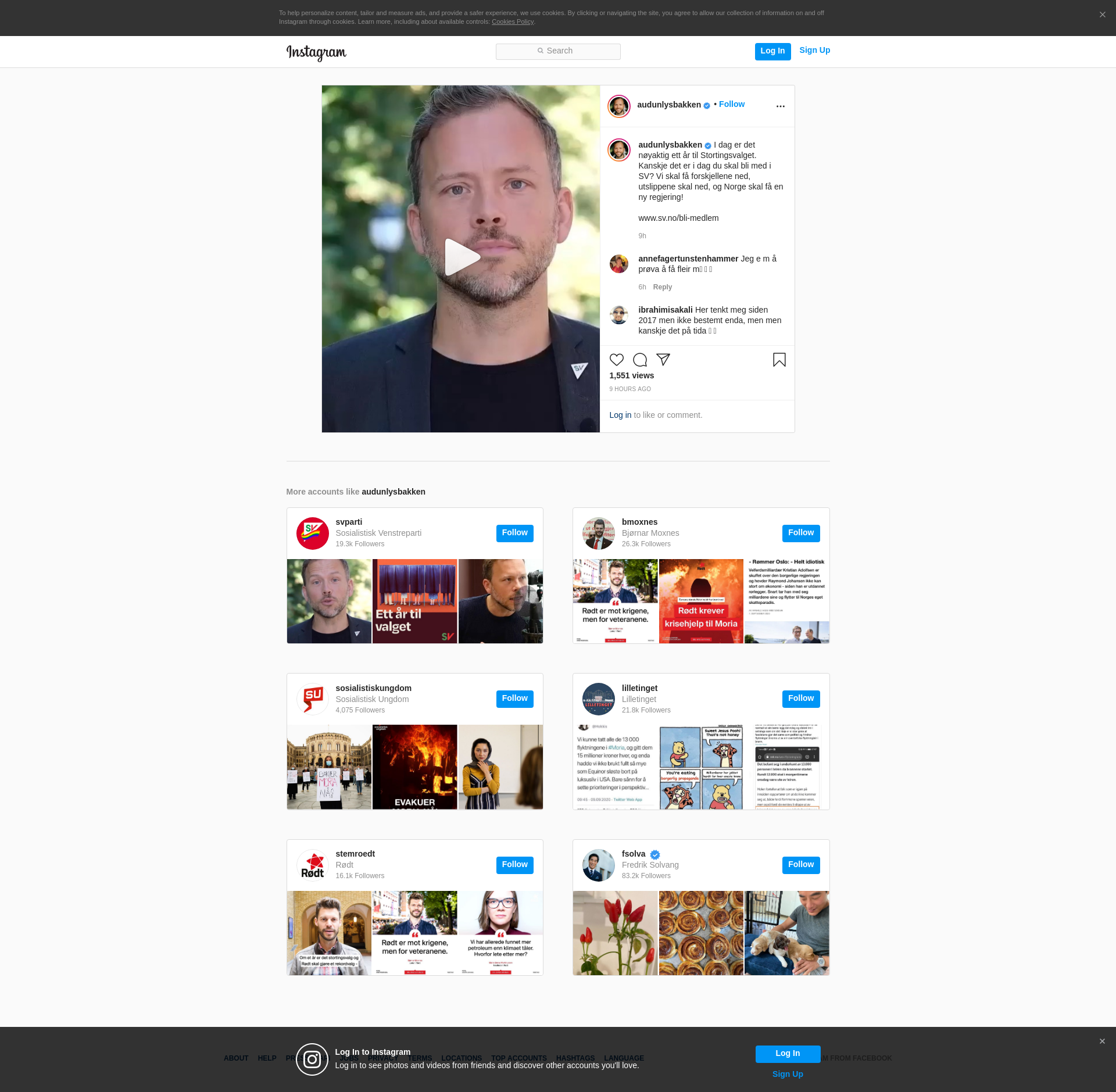Image resolution: width=1116 pixels, height=1092 pixels.
Task: Open stemroedt's 'Rødt er mot krigene' thumbnail
Action: pos(414,933)
